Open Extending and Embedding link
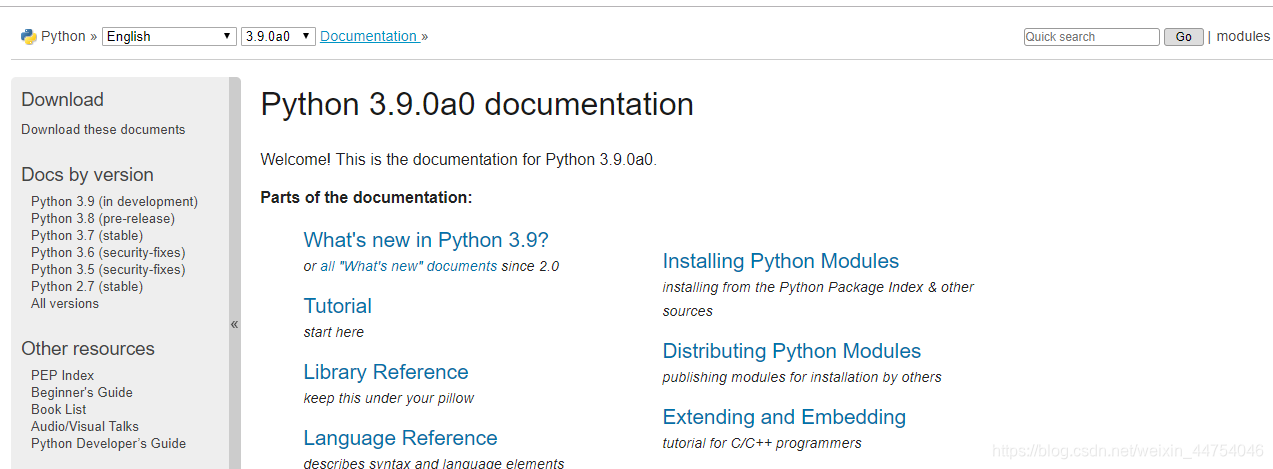This screenshot has width=1273, height=469. click(784, 417)
